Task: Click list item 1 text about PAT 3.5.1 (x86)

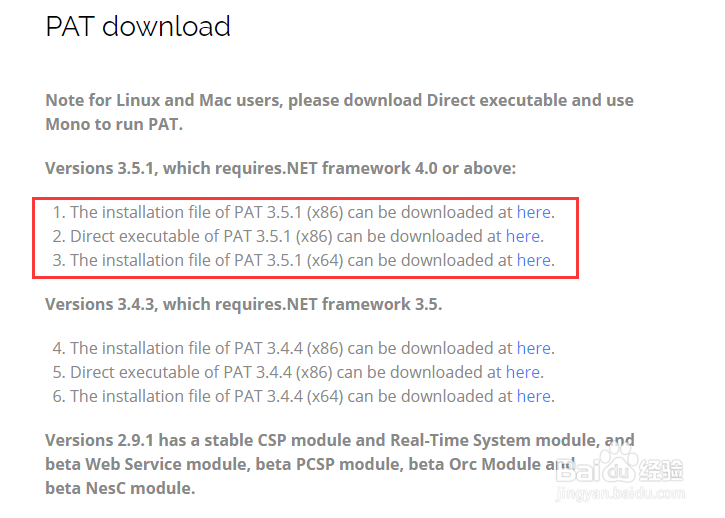Action: [290, 212]
